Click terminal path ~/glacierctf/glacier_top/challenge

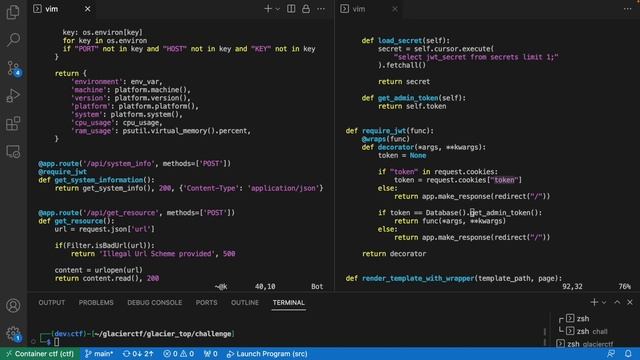click(x=164, y=333)
